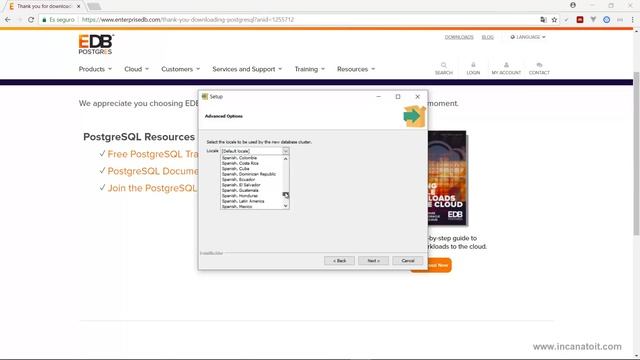Click the Contact icon in site header
Screen dimensions: 640x360
pyautogui.click(x=539, y=65)
